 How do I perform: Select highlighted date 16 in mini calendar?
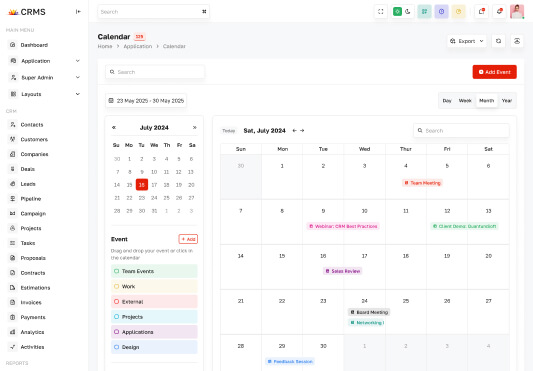(x=142, y=185)
